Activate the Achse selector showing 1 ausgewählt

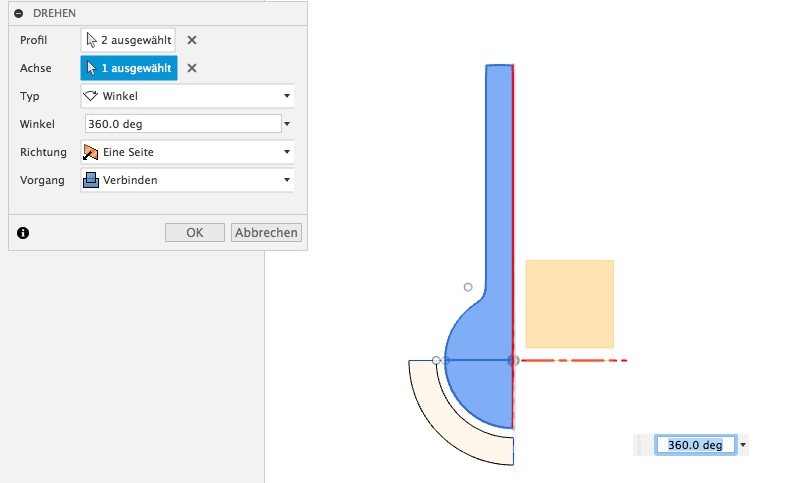click(129, 68)
